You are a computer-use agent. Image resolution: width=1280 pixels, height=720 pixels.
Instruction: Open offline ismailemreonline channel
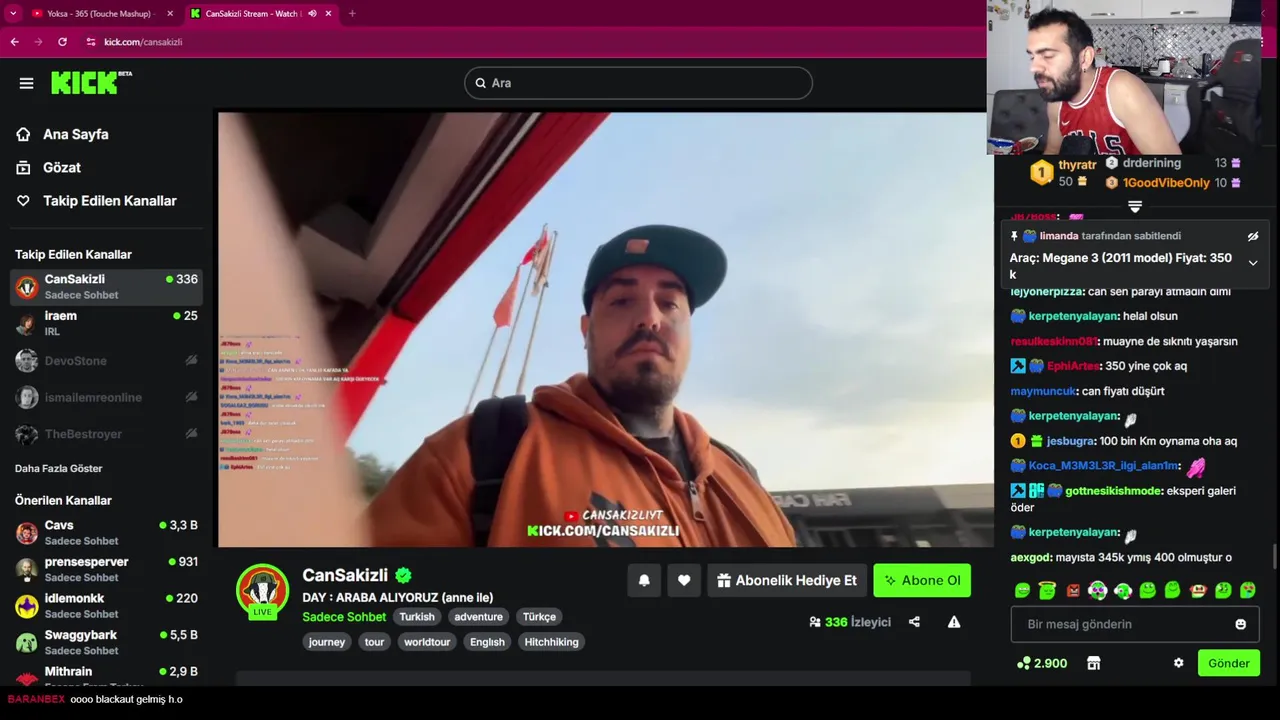[x=107, y=397]
